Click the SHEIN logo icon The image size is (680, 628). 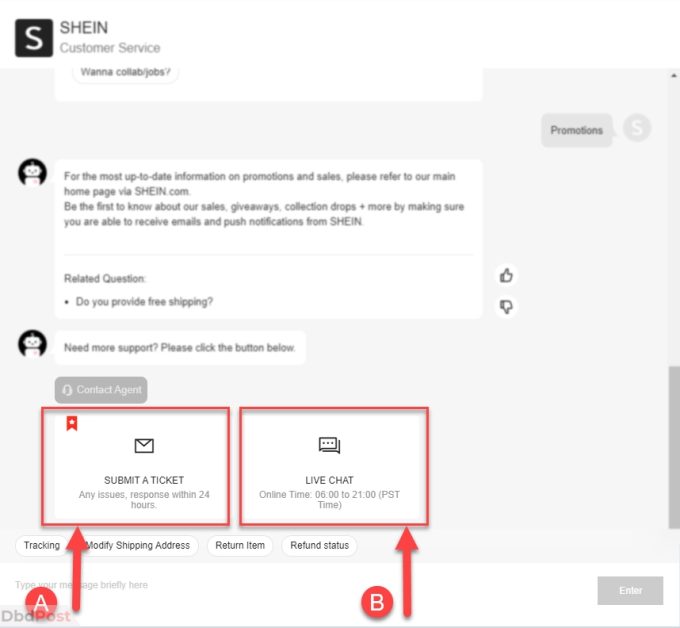pos(34,38)
